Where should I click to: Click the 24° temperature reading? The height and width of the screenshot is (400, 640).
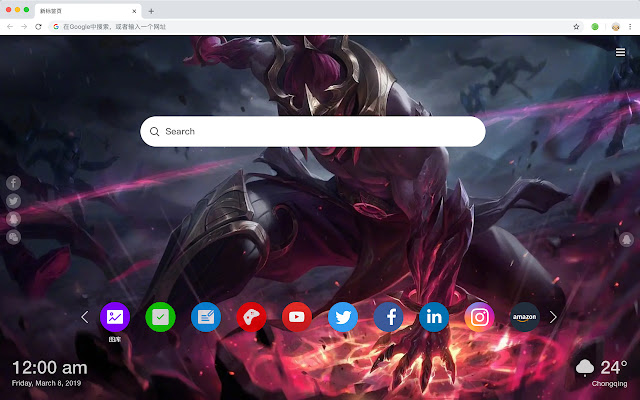[614, 367]
